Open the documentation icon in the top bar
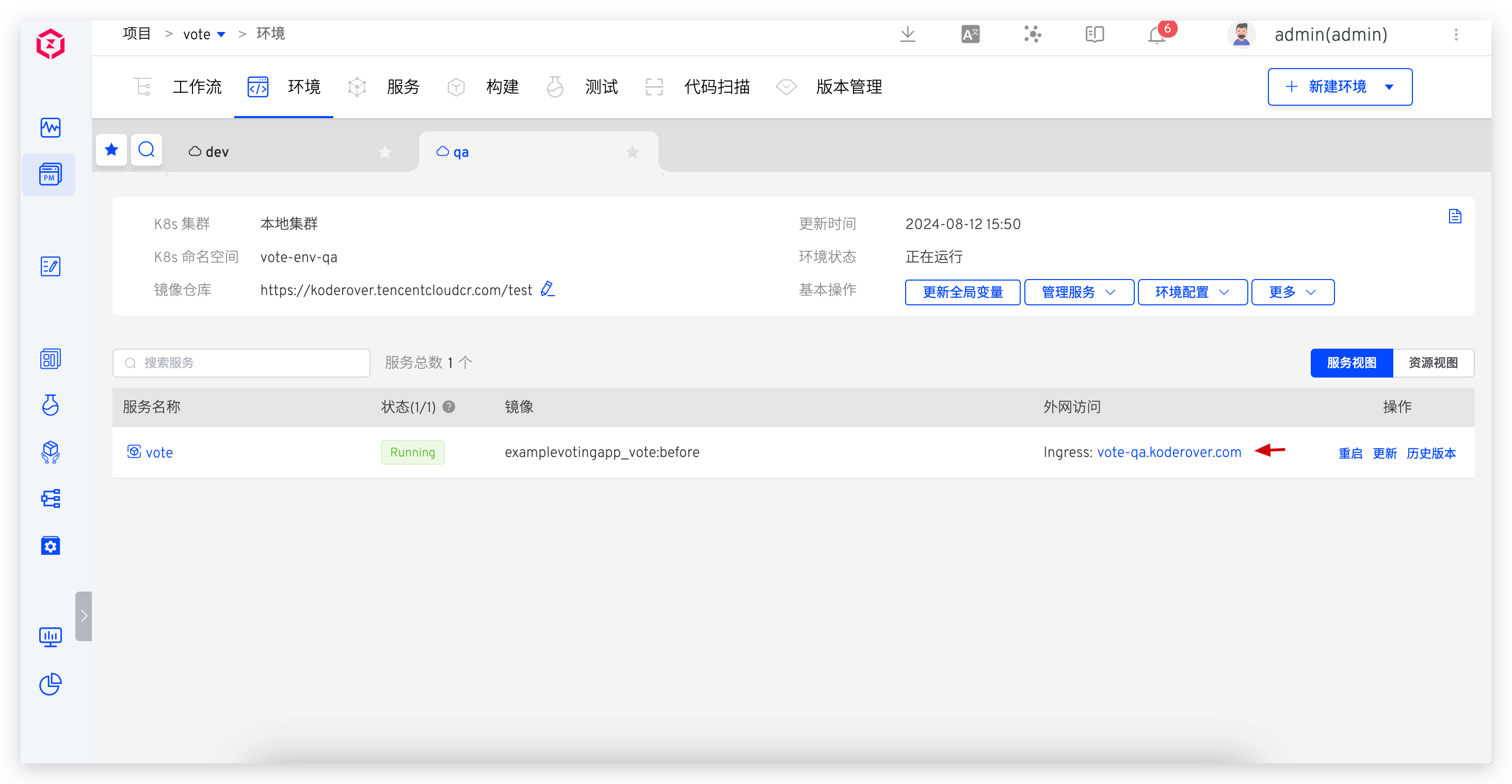Image resolution: width=1512 pixels, height=784 pixels. [1093, 34]
